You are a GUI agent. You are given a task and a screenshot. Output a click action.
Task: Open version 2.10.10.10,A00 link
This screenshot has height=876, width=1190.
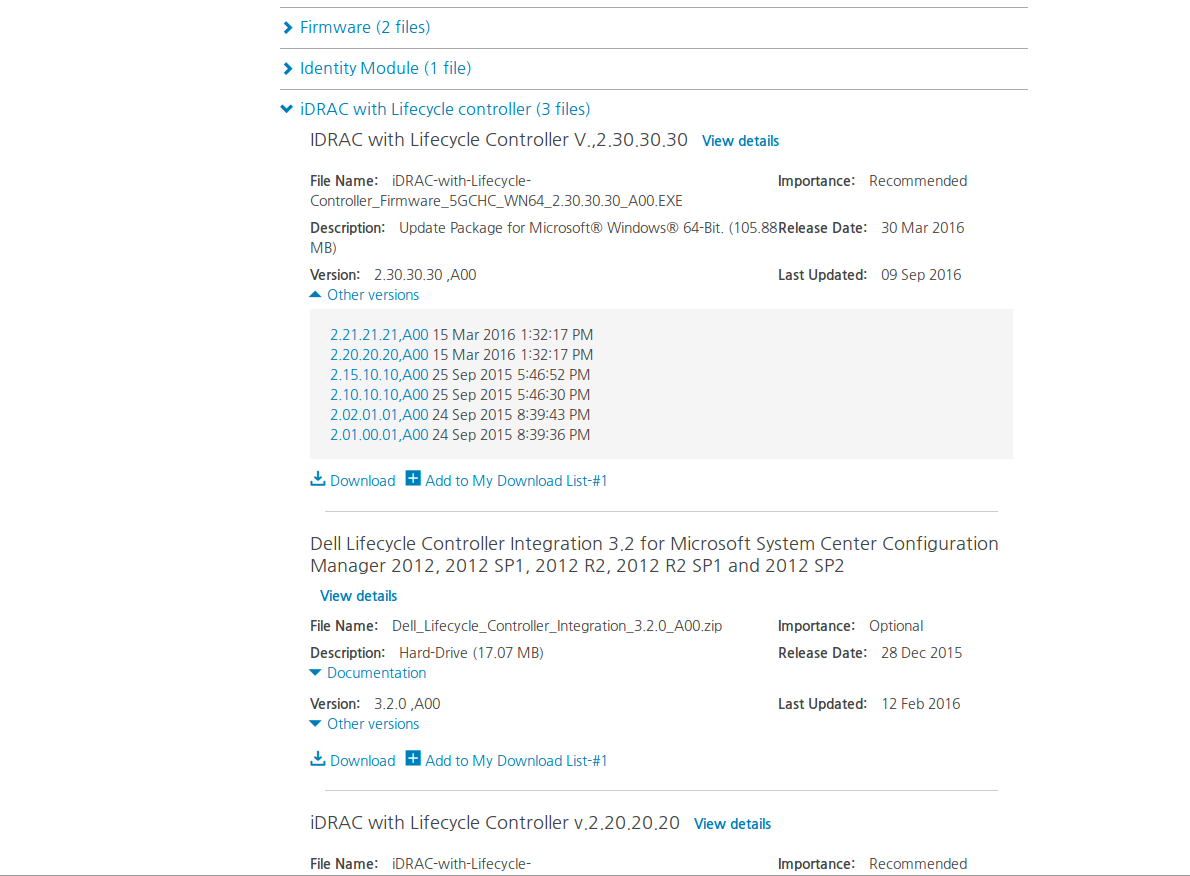tap(379, 395)
